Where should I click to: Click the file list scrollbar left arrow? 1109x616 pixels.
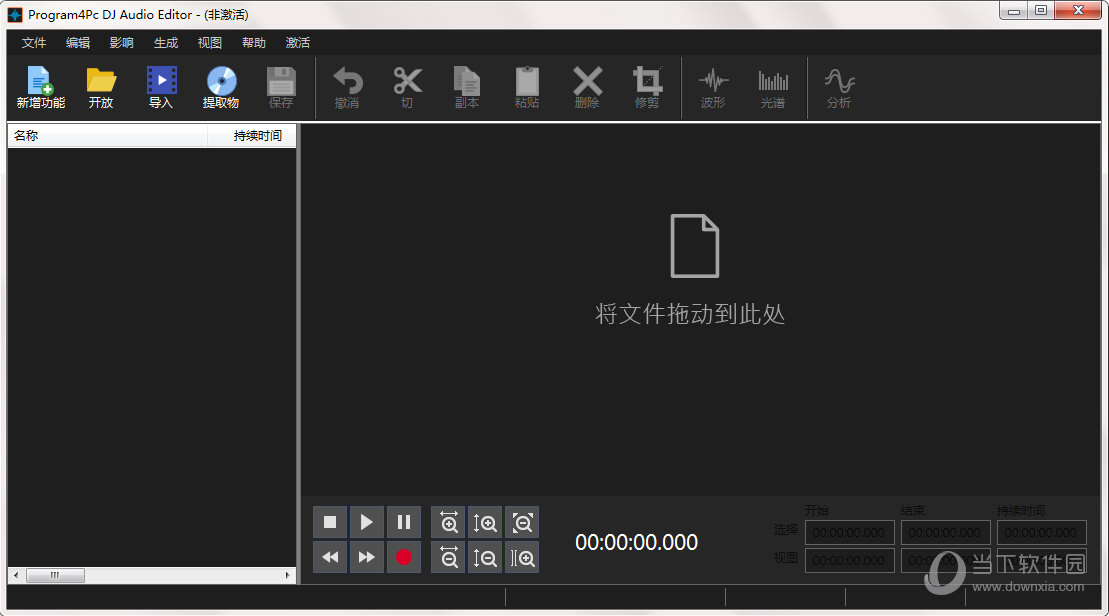click(x=16, y=575)
